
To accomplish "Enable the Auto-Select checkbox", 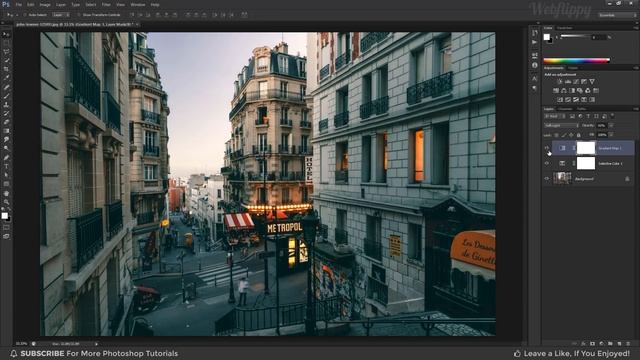I will [25, 15].
